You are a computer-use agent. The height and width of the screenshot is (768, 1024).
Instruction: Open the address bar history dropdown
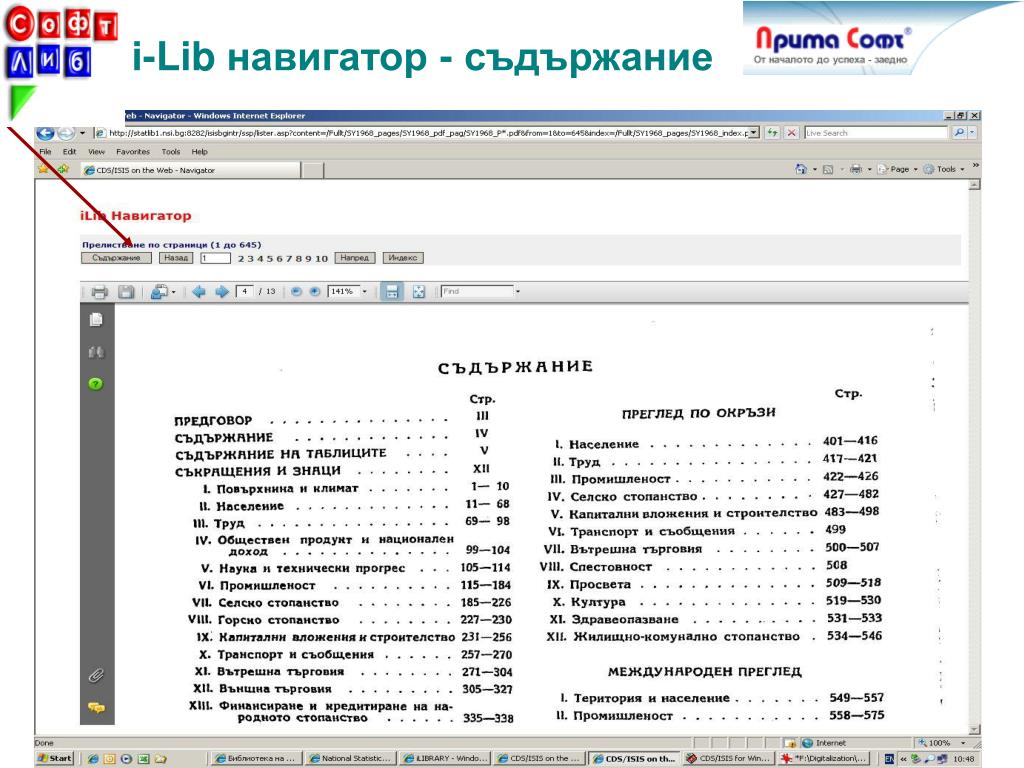point(754,133)
